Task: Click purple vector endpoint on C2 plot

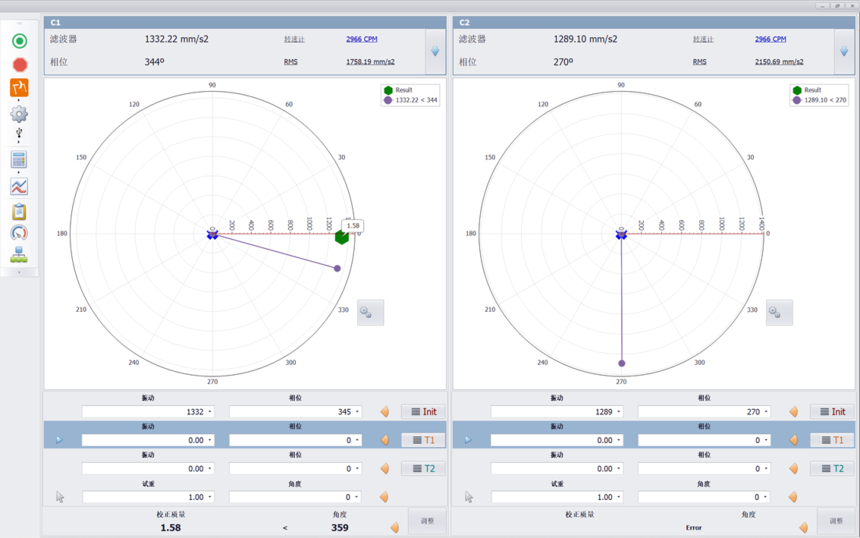Action: [x=621, y=363]
